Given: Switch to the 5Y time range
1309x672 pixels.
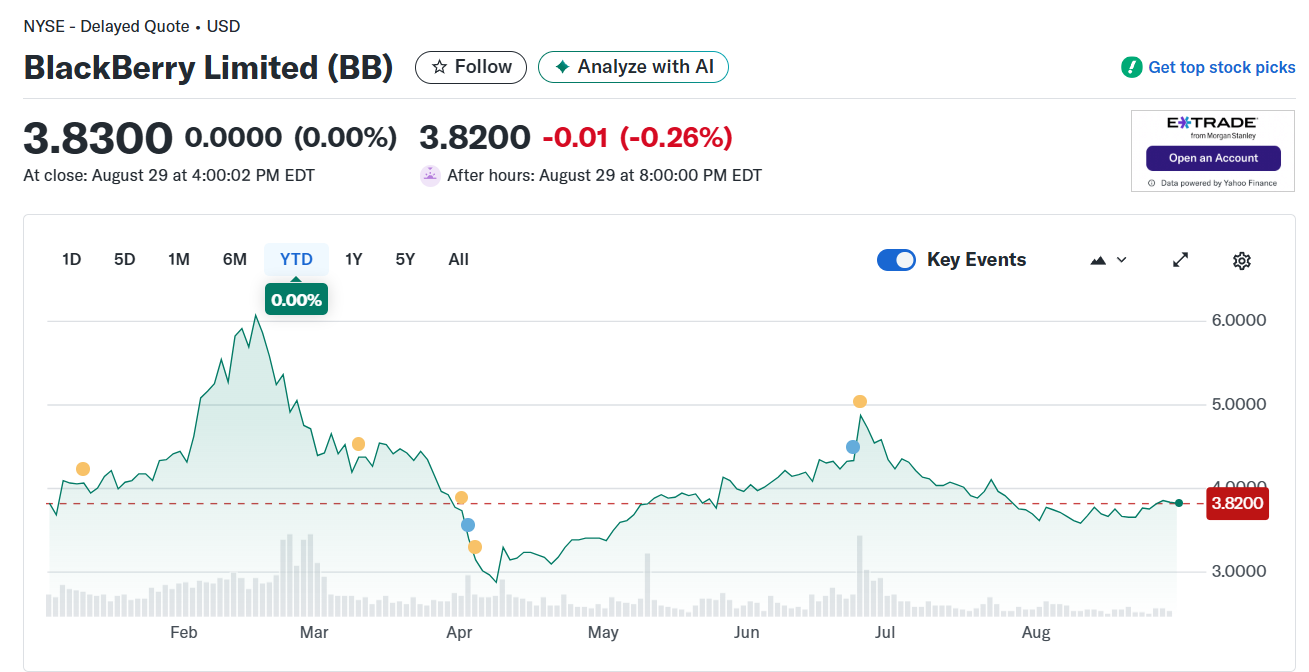Looking at the screenshot, I should (x=405, y=259).
